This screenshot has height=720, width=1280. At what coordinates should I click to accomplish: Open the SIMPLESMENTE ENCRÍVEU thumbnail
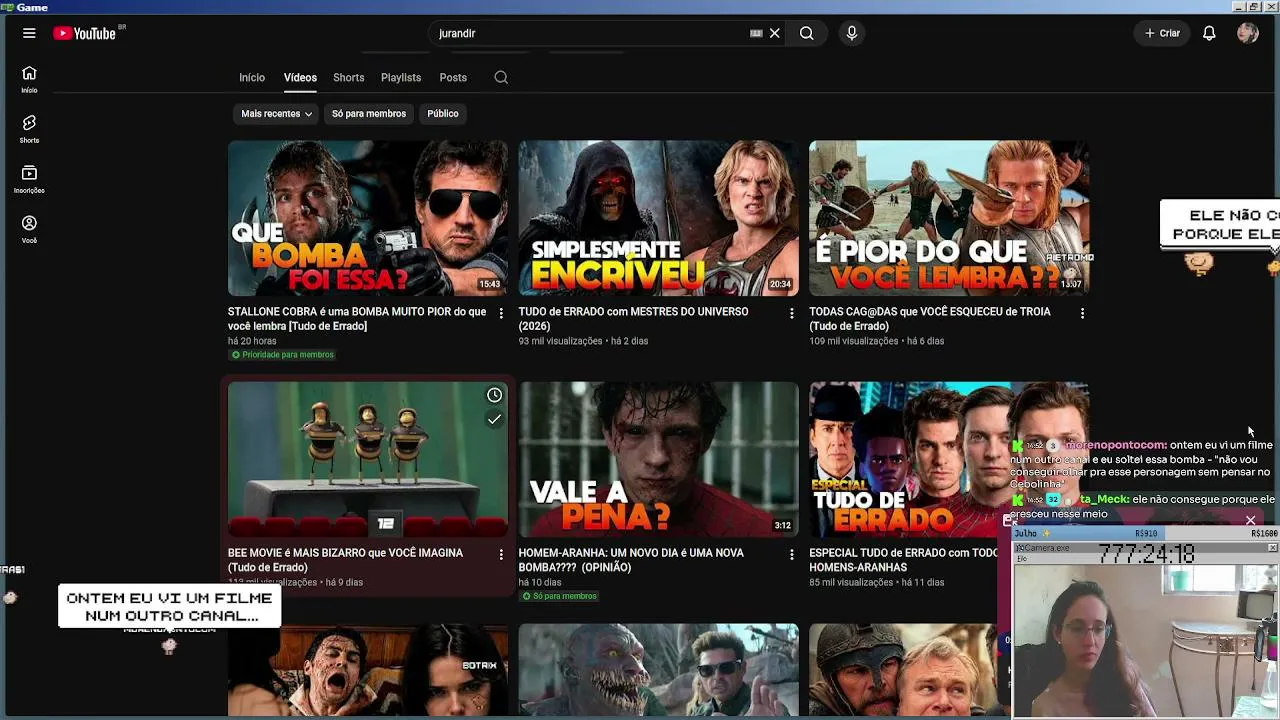tap(659, 218)
